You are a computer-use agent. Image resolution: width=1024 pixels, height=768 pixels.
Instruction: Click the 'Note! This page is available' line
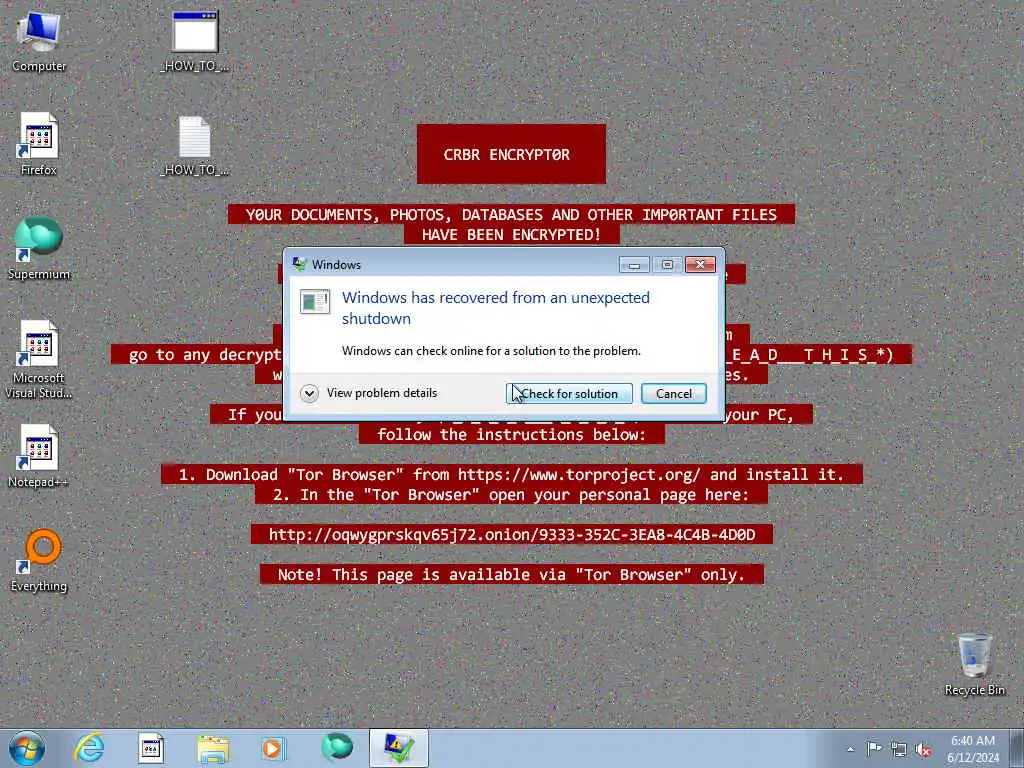click(x=511, y=575)
